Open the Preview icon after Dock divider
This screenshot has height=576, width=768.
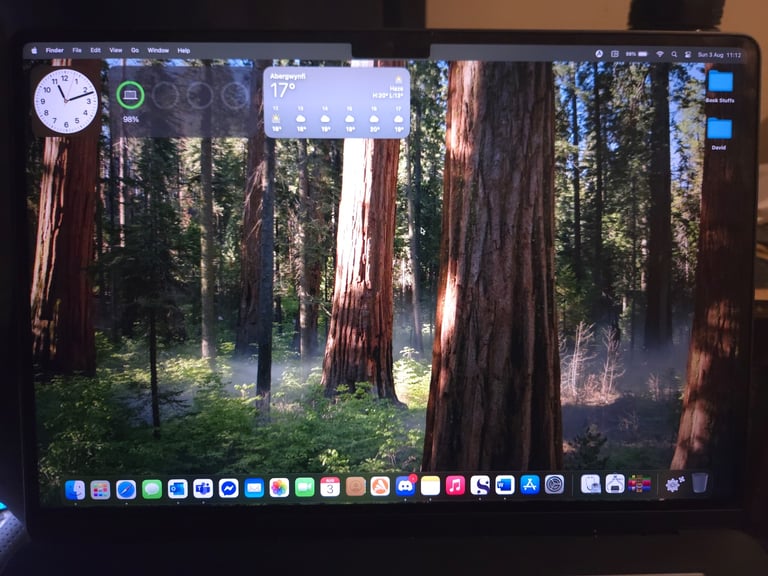(x=591, y=484)
